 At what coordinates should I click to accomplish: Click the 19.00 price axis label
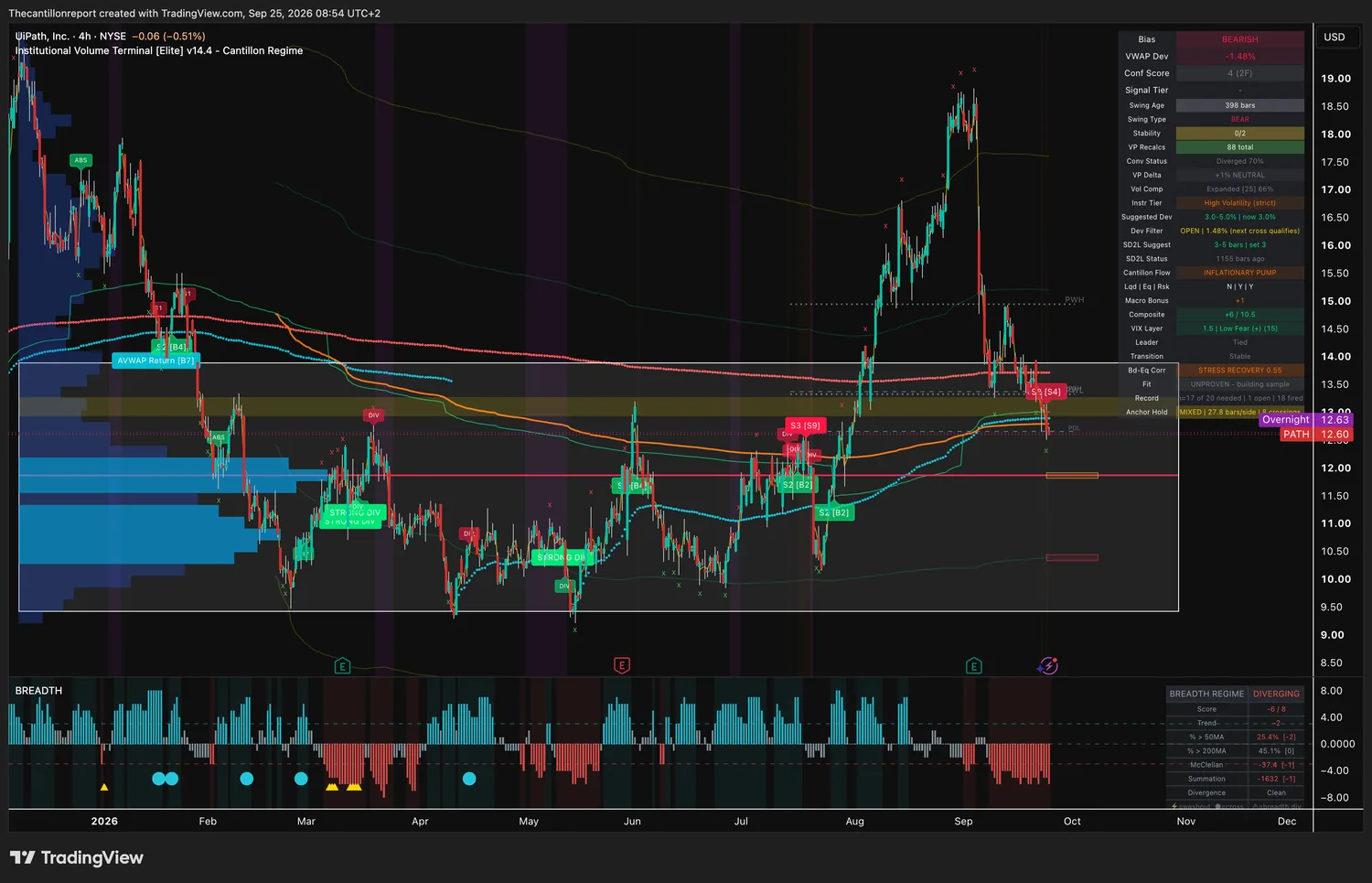click(x=1335, y=79)
